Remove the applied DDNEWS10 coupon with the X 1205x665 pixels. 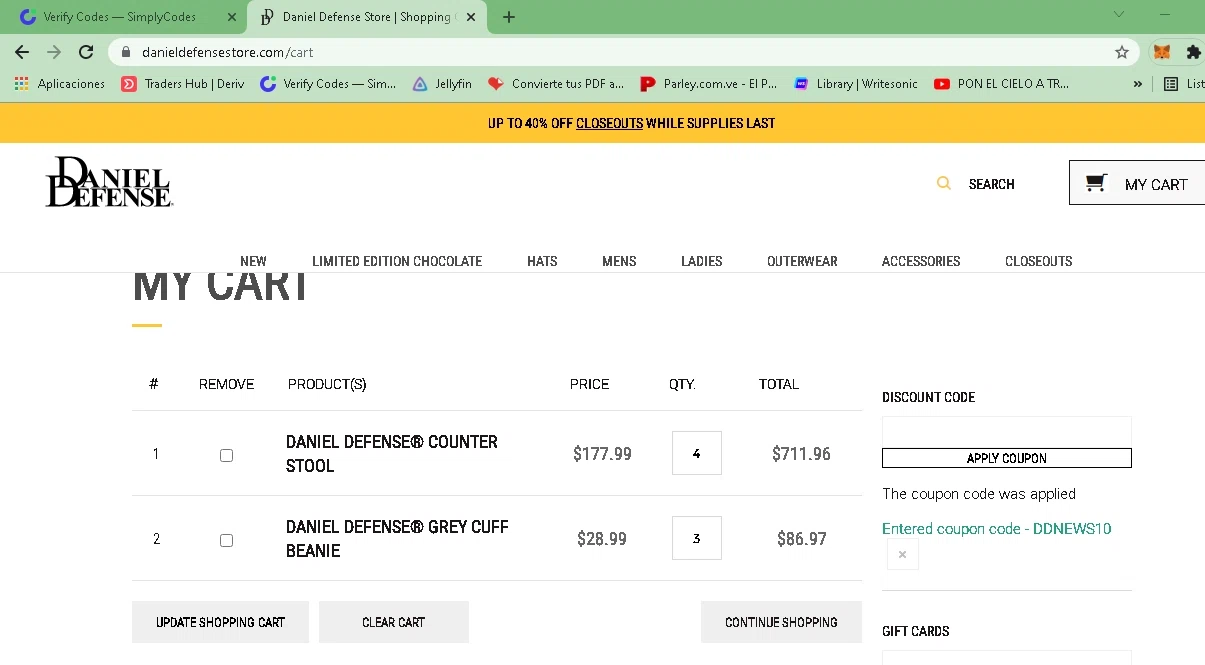(x=902, y=554)
